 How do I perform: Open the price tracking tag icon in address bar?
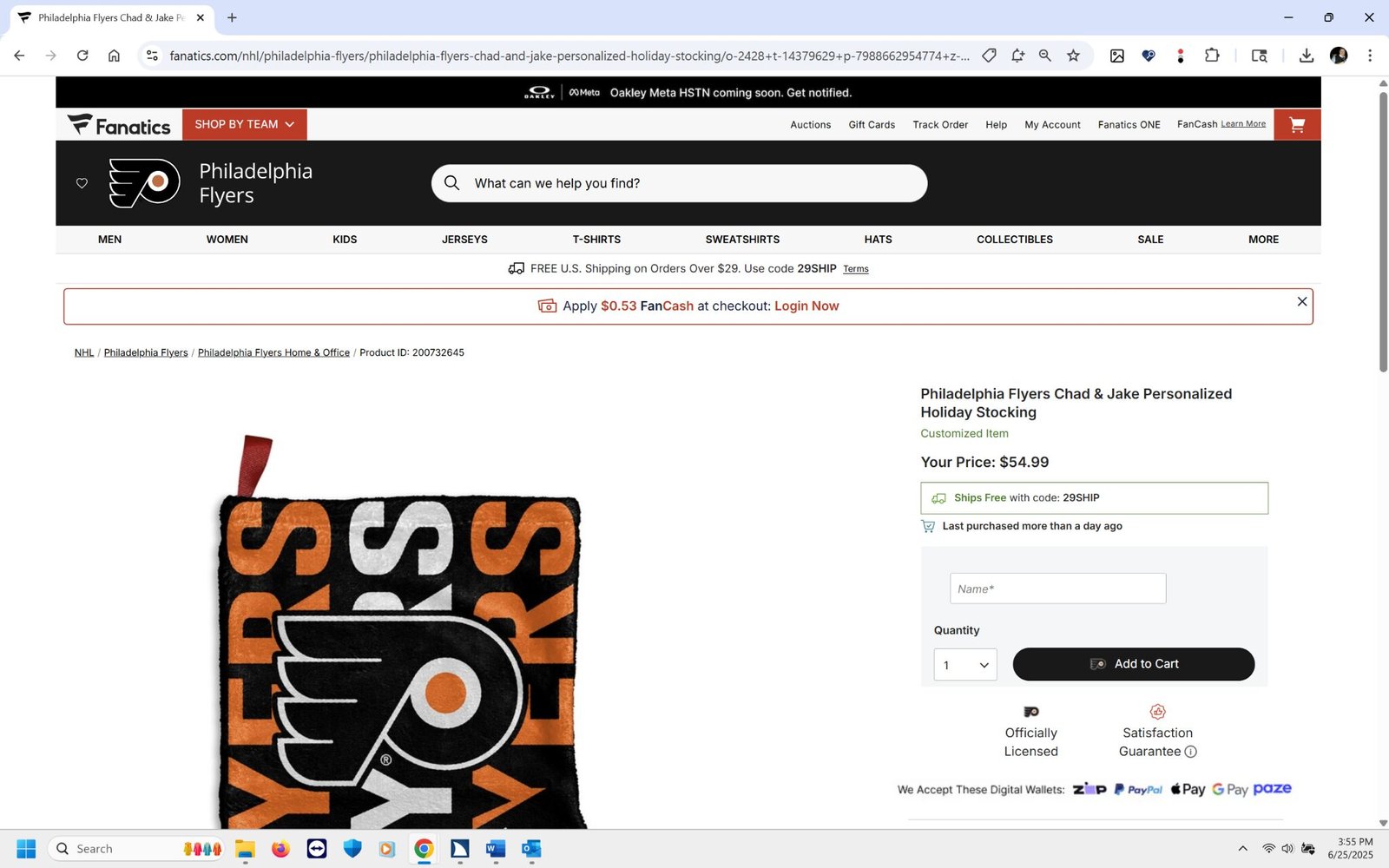(989, 56)
